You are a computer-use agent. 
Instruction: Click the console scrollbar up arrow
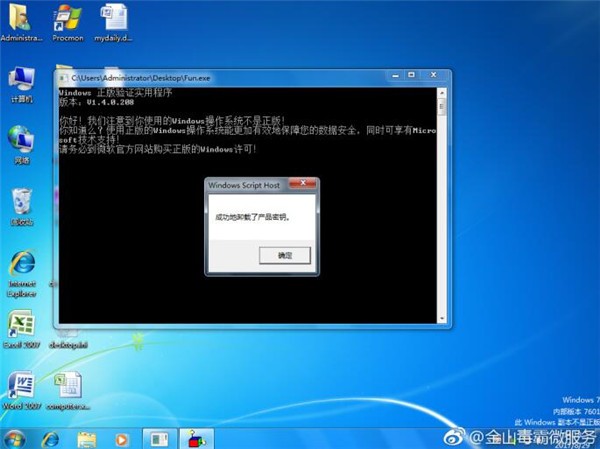click(442, 92)
